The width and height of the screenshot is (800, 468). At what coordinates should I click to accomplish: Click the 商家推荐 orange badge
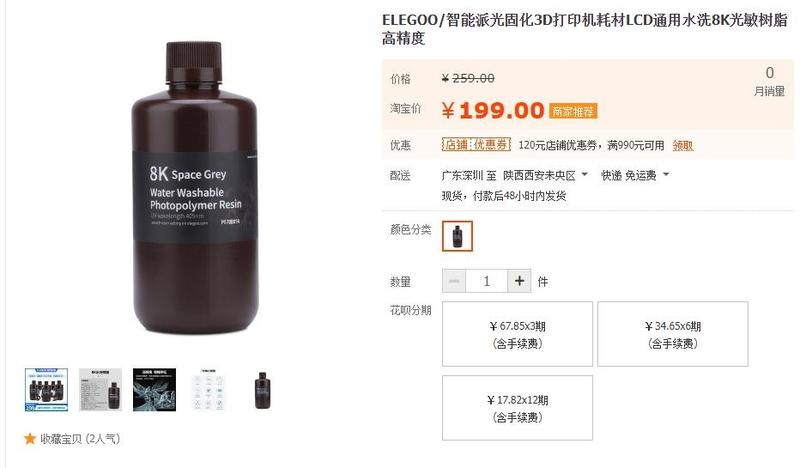573,111
